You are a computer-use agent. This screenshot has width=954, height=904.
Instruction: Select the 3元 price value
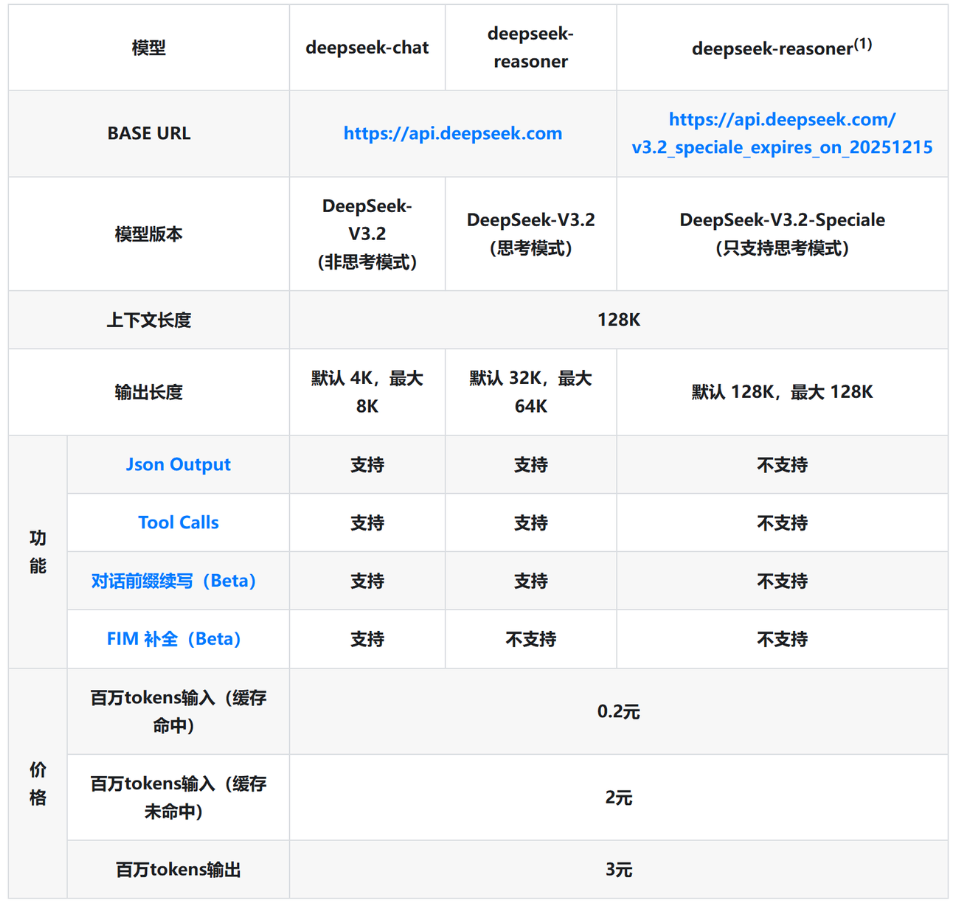click(x=619, y=869)
